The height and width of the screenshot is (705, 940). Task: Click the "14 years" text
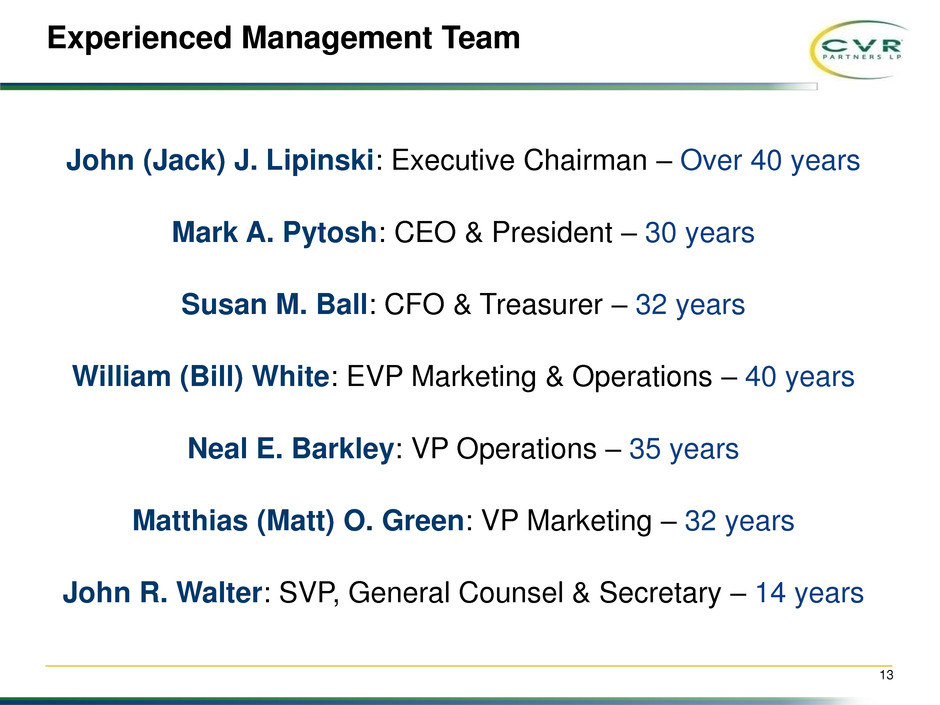pos(809,593)
